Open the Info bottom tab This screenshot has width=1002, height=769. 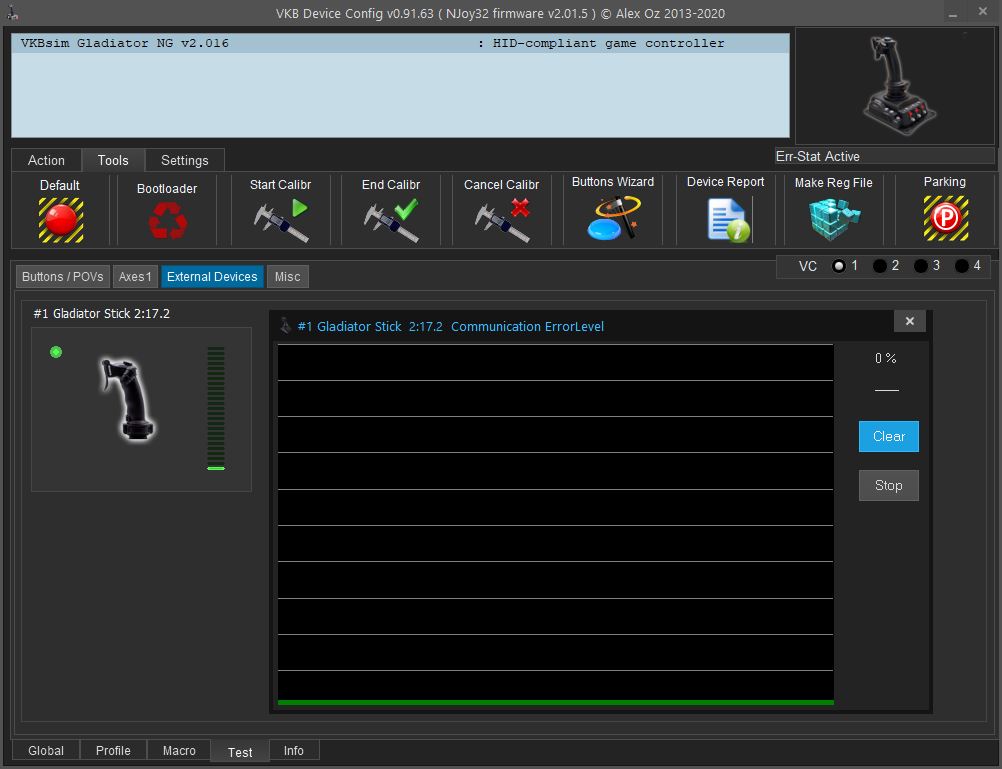point(294,750)
